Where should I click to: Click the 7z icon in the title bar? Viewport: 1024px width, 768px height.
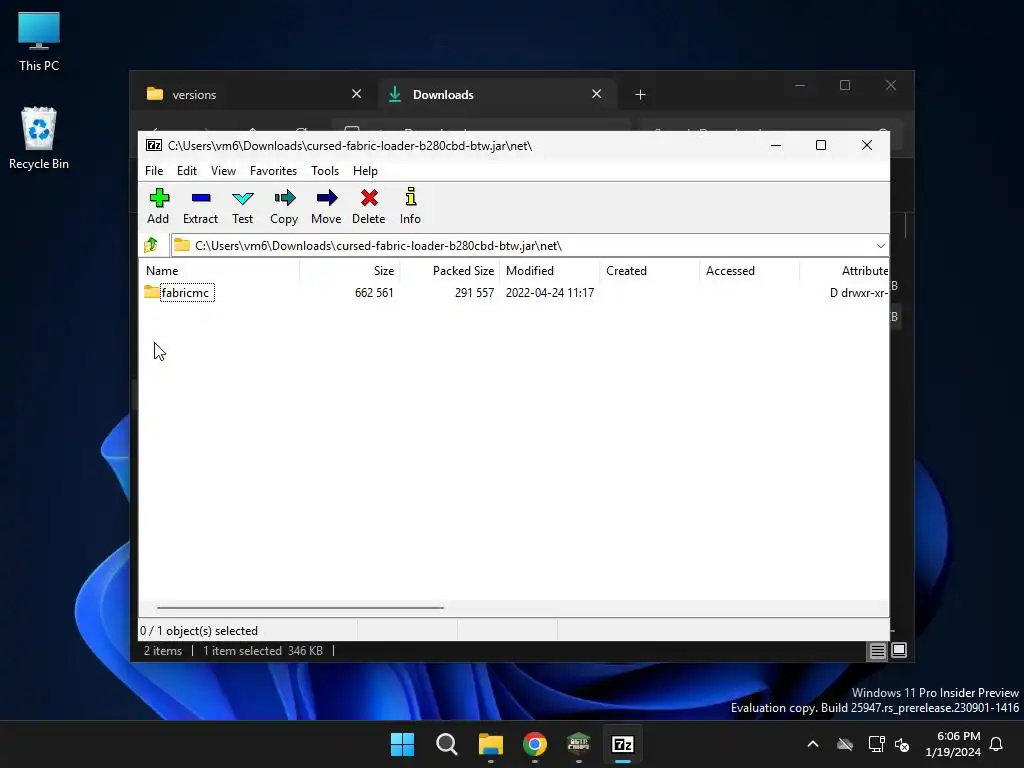pos(154,145)
